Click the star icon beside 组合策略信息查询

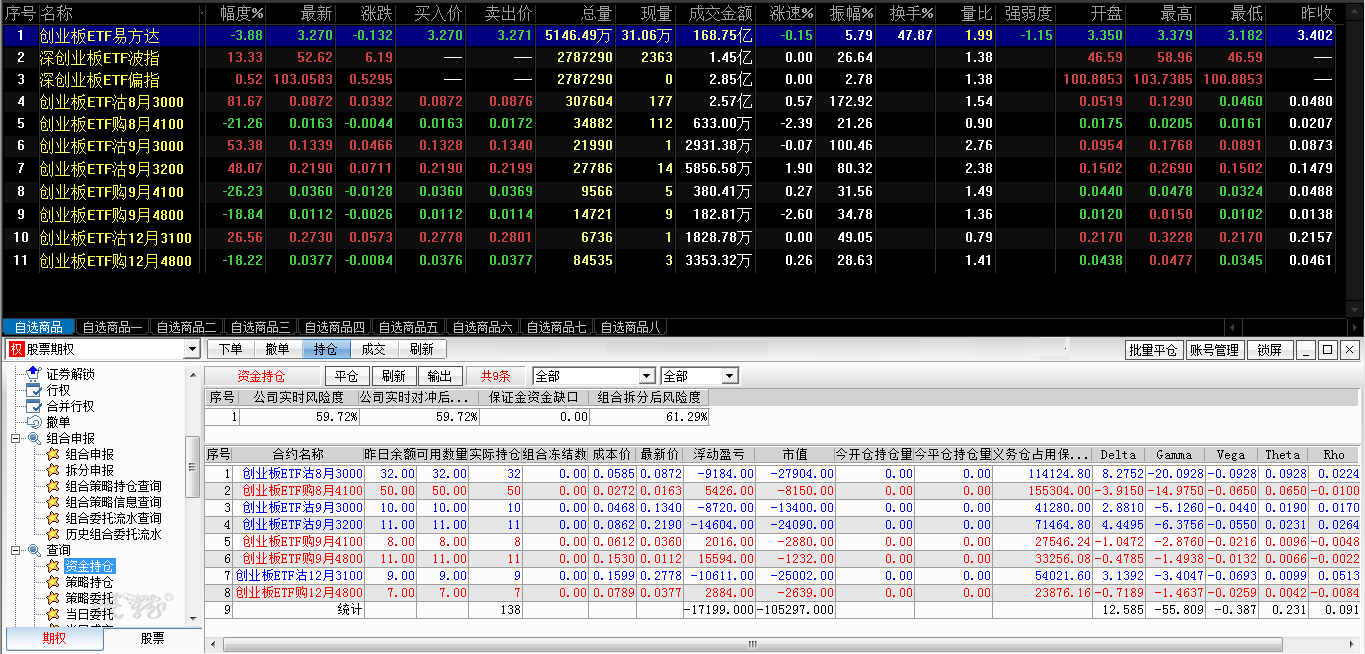[x=54, y=502]
